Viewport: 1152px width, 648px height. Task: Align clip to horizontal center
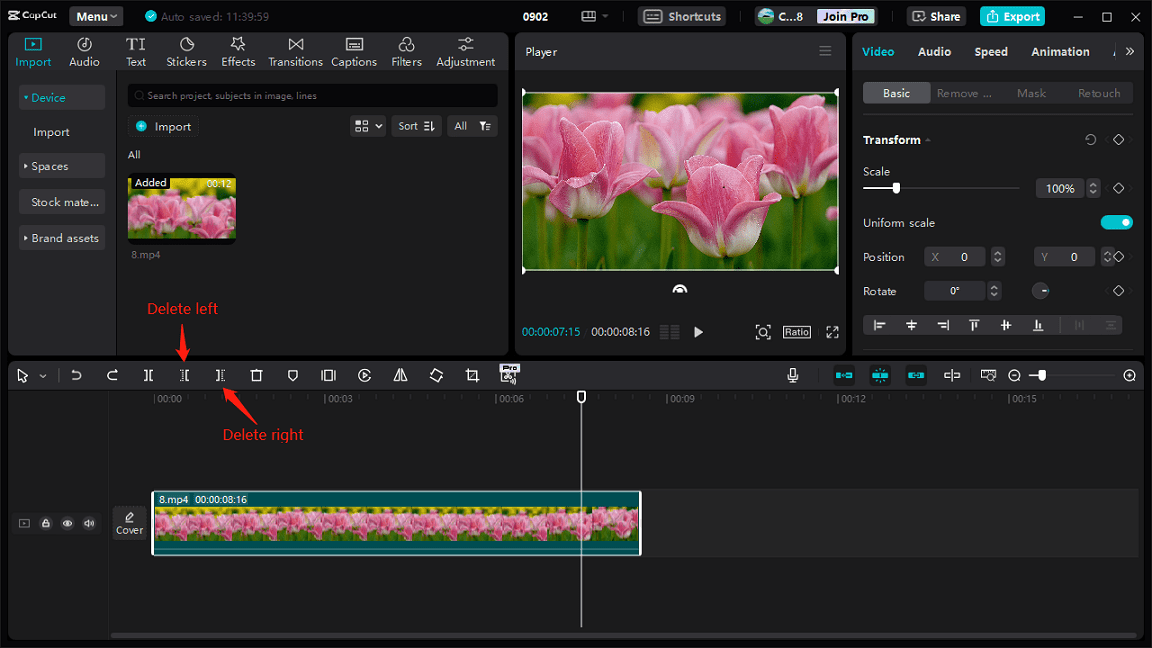(911, 325)
